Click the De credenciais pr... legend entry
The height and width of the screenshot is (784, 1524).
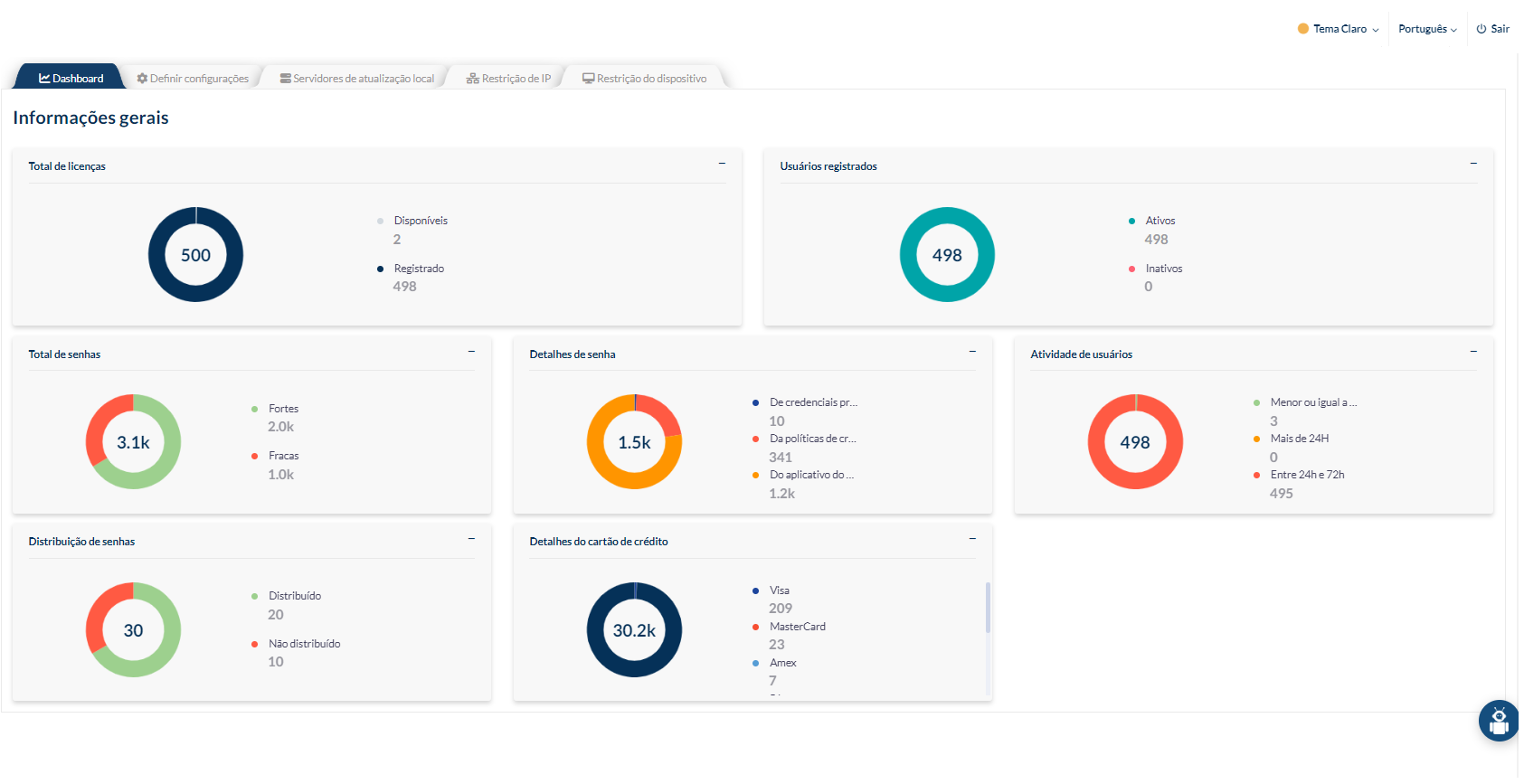[805, 402]
